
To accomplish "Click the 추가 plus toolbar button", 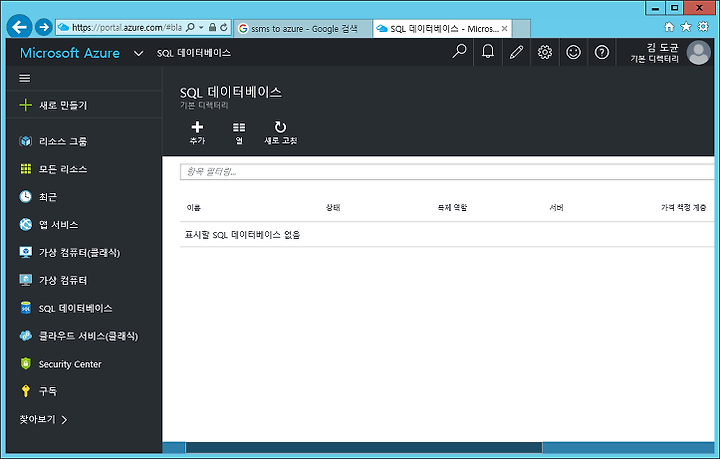I will click(x=197, y=133).
